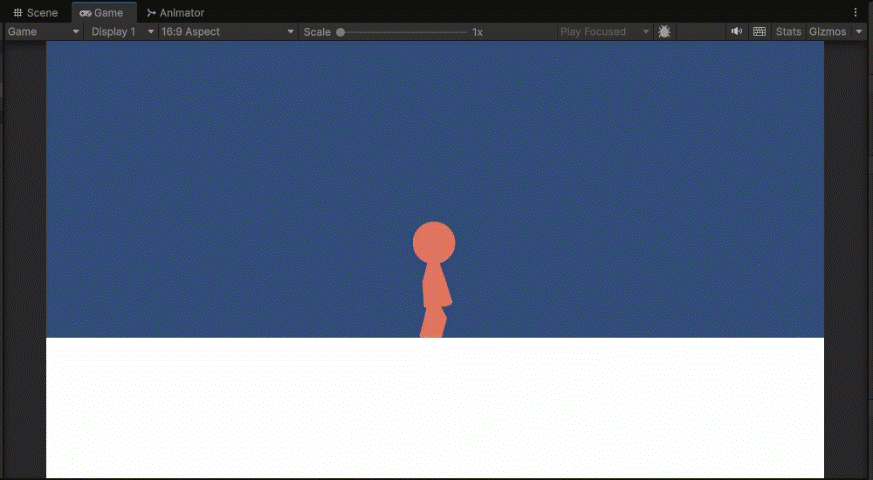The image size is (873, 480).
Task: Expand the arrow next to Gizmos
Action: click(x=859, y=32)
